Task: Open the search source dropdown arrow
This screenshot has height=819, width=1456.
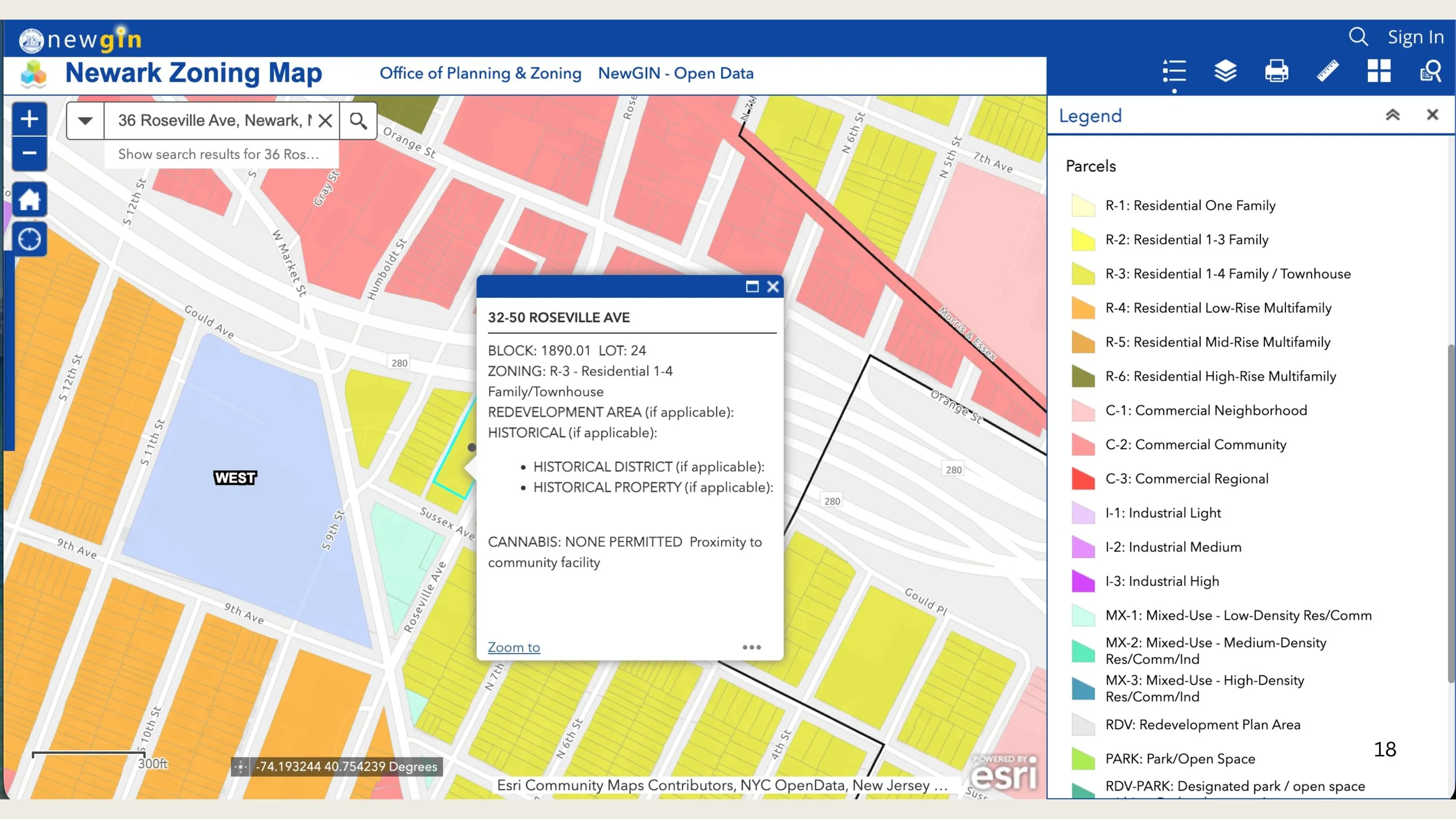Action: click(x=85, y=121)
